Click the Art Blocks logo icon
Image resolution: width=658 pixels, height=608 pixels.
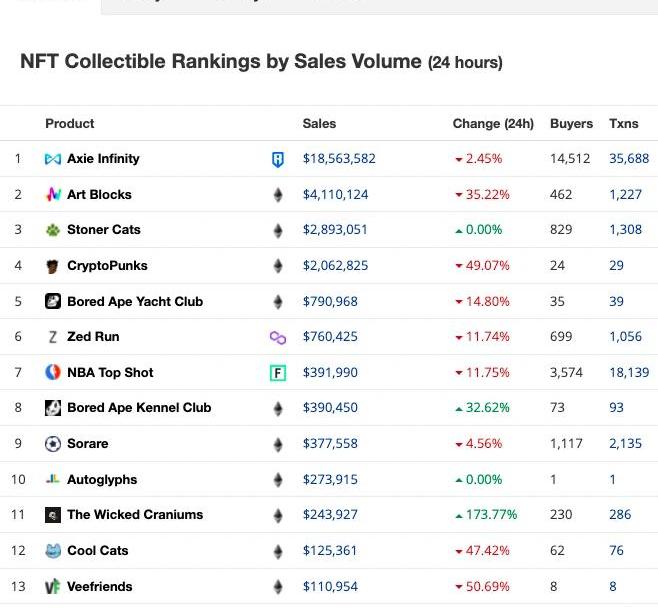pyautogui.click(x=53, y=195)
